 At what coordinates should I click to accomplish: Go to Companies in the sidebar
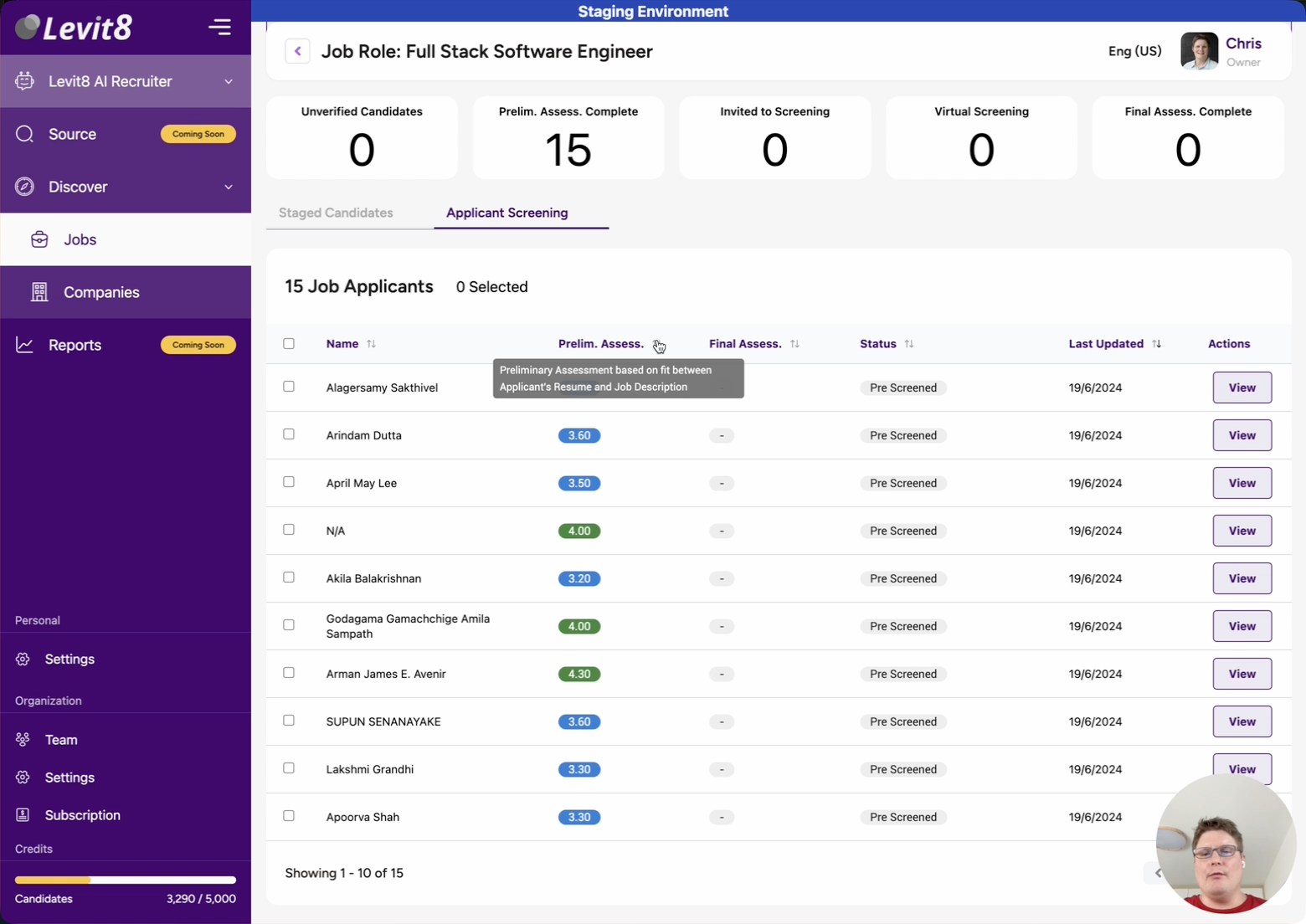(101, 292)
